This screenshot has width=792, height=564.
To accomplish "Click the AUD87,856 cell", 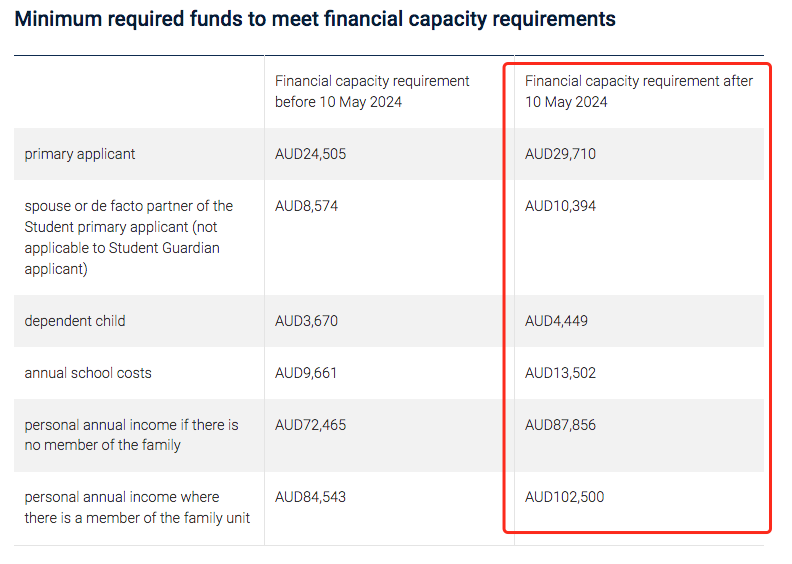I will pyautogui.click(x=560, y=425).
